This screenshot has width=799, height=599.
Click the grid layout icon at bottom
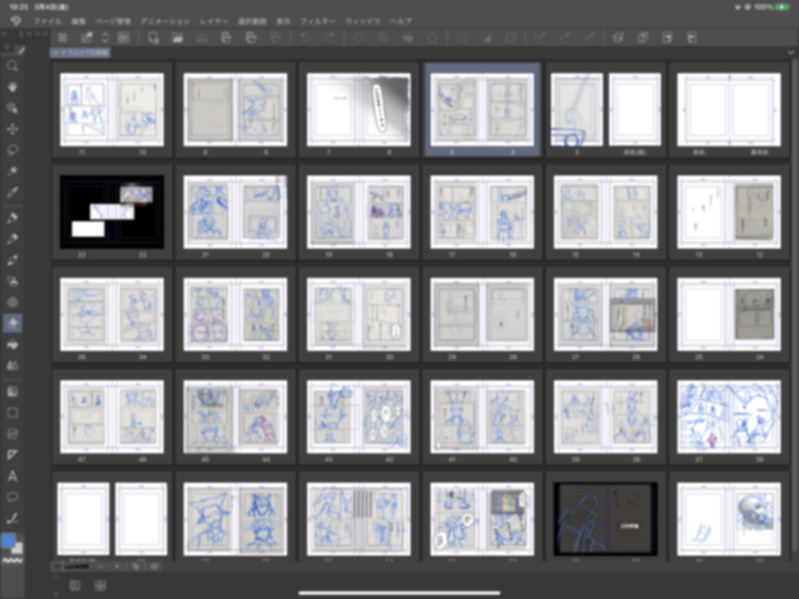(x=100, y=586)
